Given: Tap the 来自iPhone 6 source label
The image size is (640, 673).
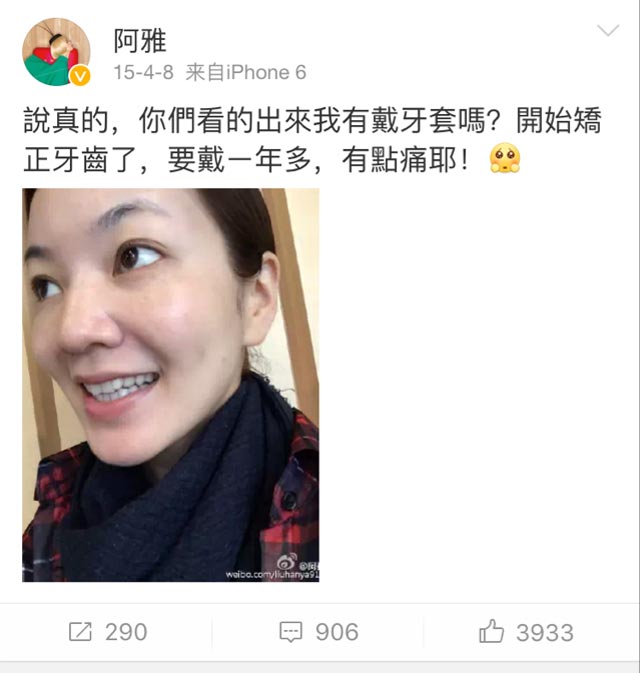Looking at the screenshot, I should (246, 73).
